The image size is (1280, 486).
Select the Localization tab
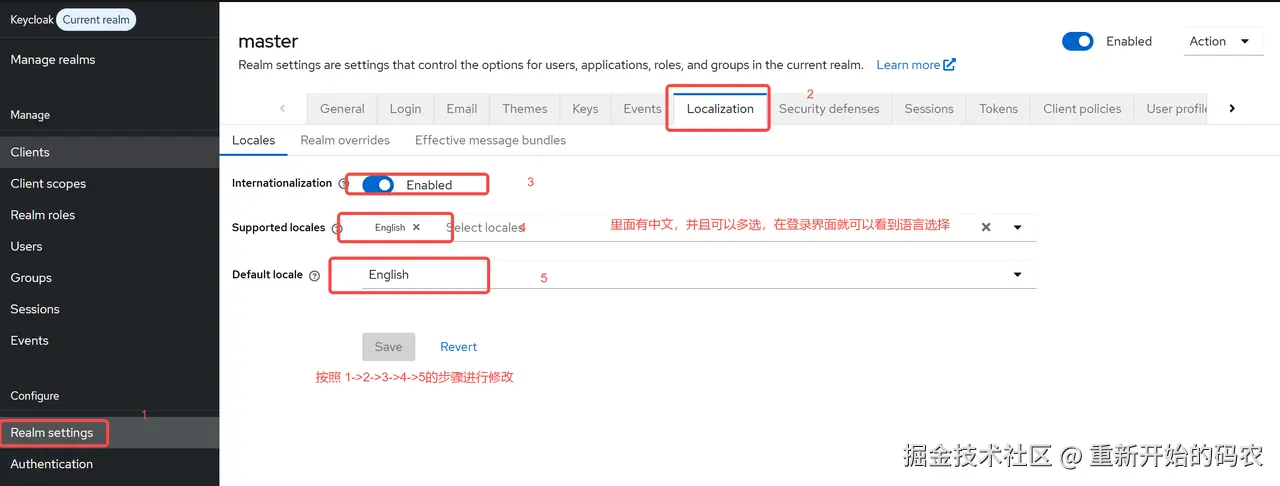720,109
